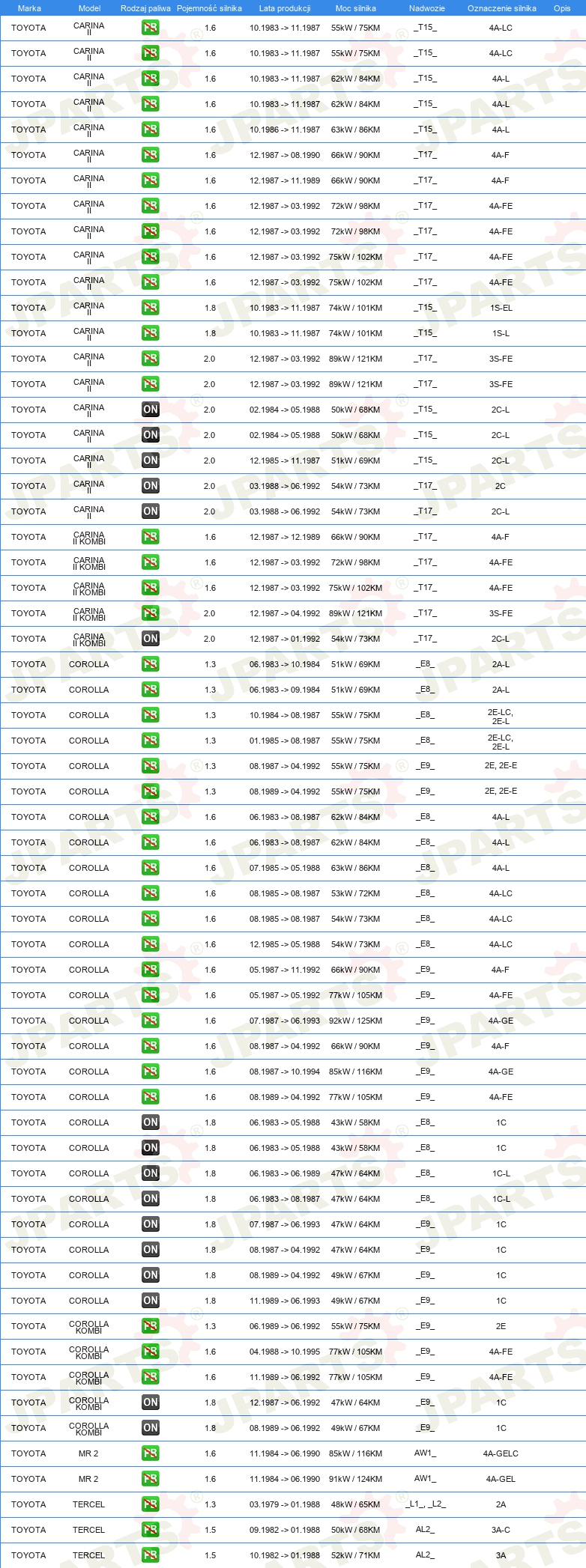Click the 4A-GELC engine code cell
Image resolution: width=586 pixels, height=1568 pixels.
point(501,1453)
